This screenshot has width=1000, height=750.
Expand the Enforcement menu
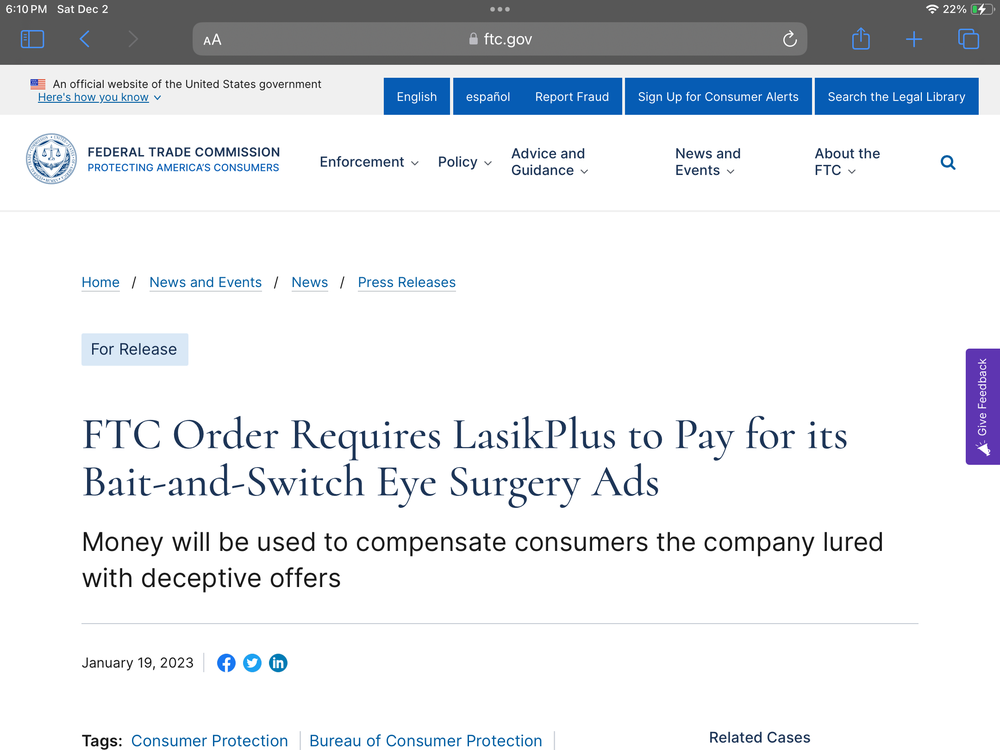pyautogui.click(x=369, y=162)
